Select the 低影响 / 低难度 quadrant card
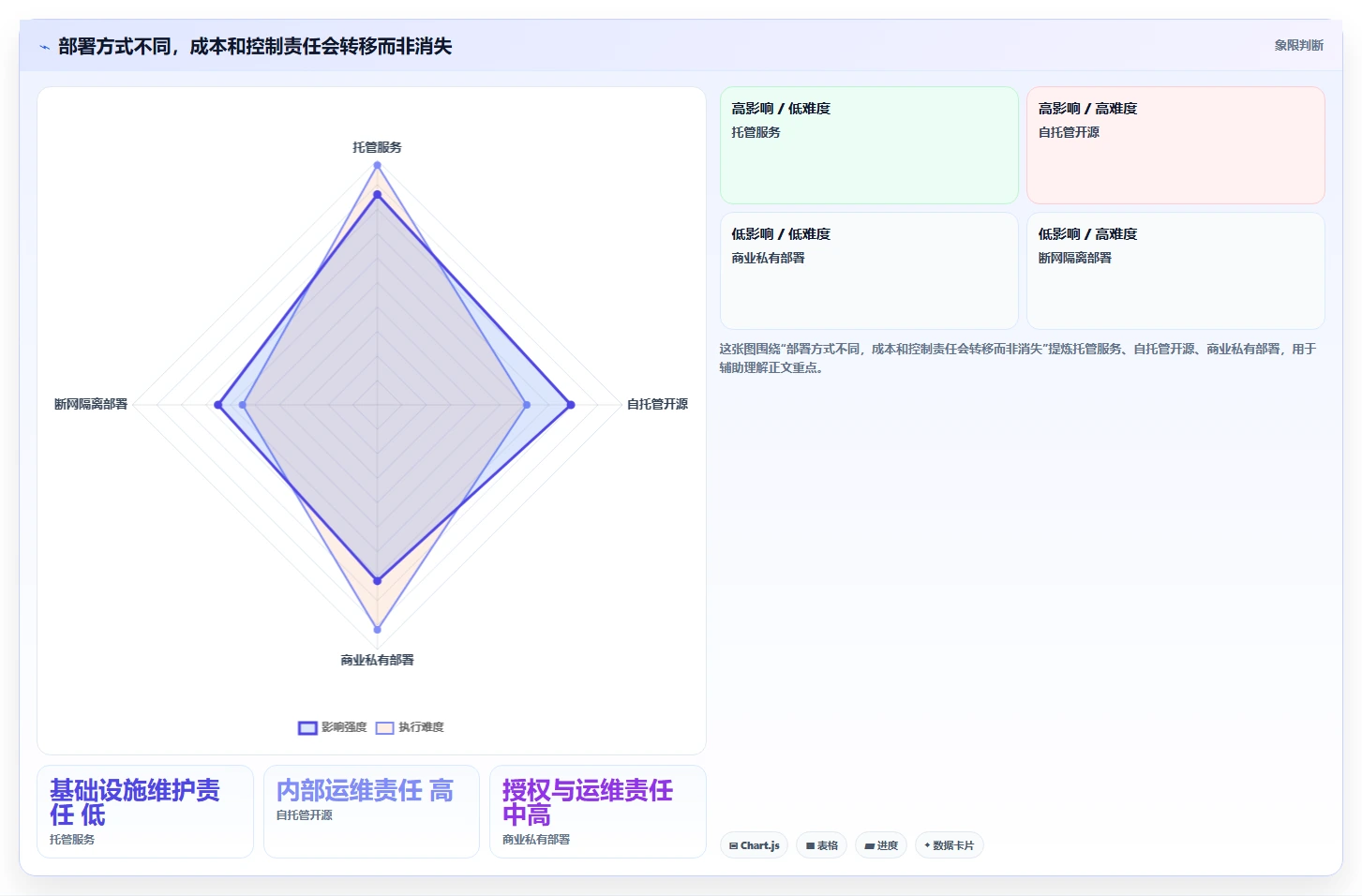The image size is (1362, 896). pos(869,271)
